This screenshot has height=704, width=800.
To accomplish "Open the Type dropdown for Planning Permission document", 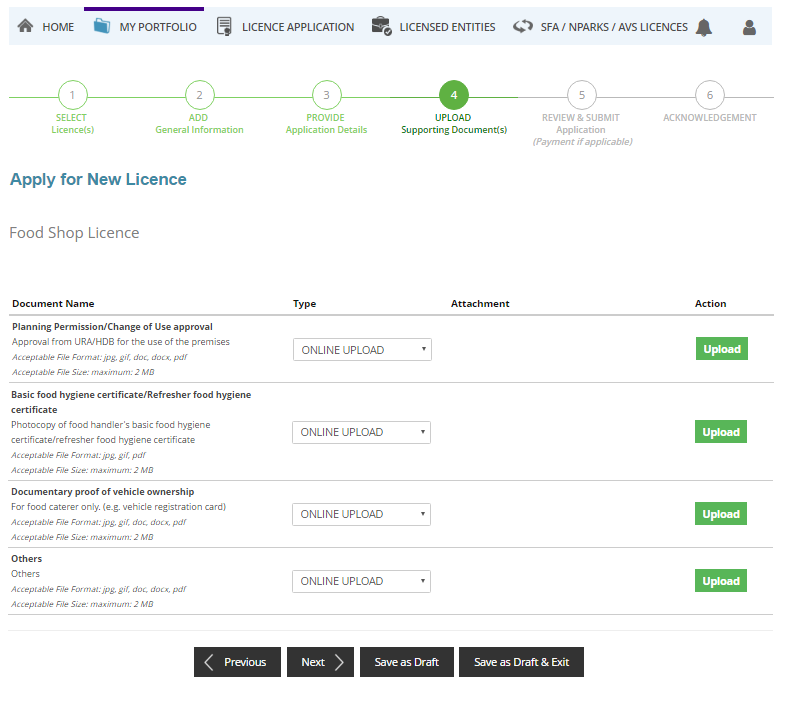I will 361,349.
